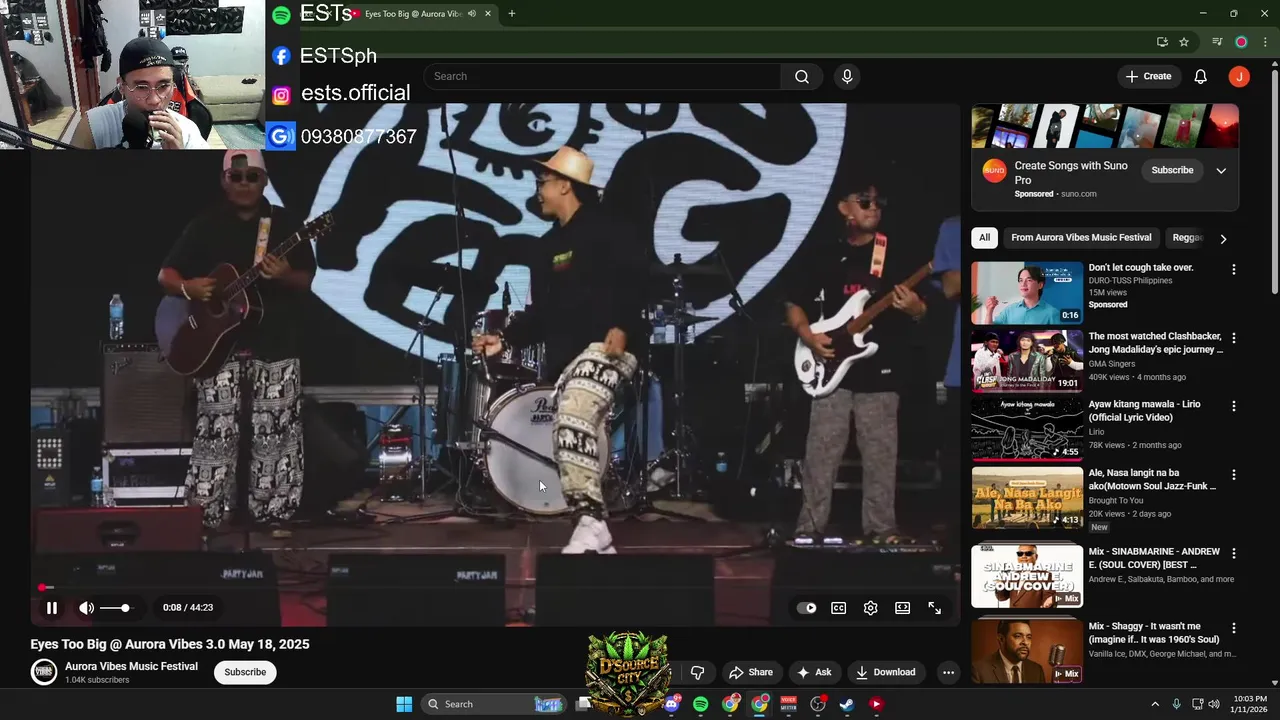Show hidden system tray icons chevron
Screen dimensions: 1280x720
coord(1155,704)
